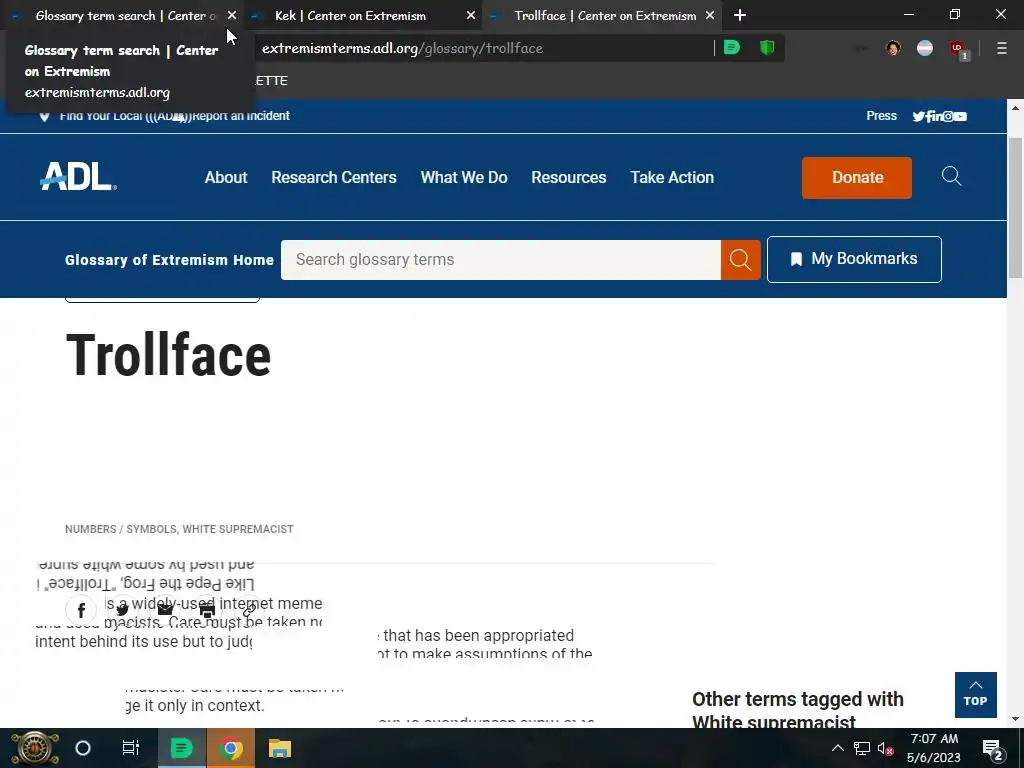1024x768 pixels.
Task: Open the site search magnifier beside Donate
Action: click(x=951, y=176)
